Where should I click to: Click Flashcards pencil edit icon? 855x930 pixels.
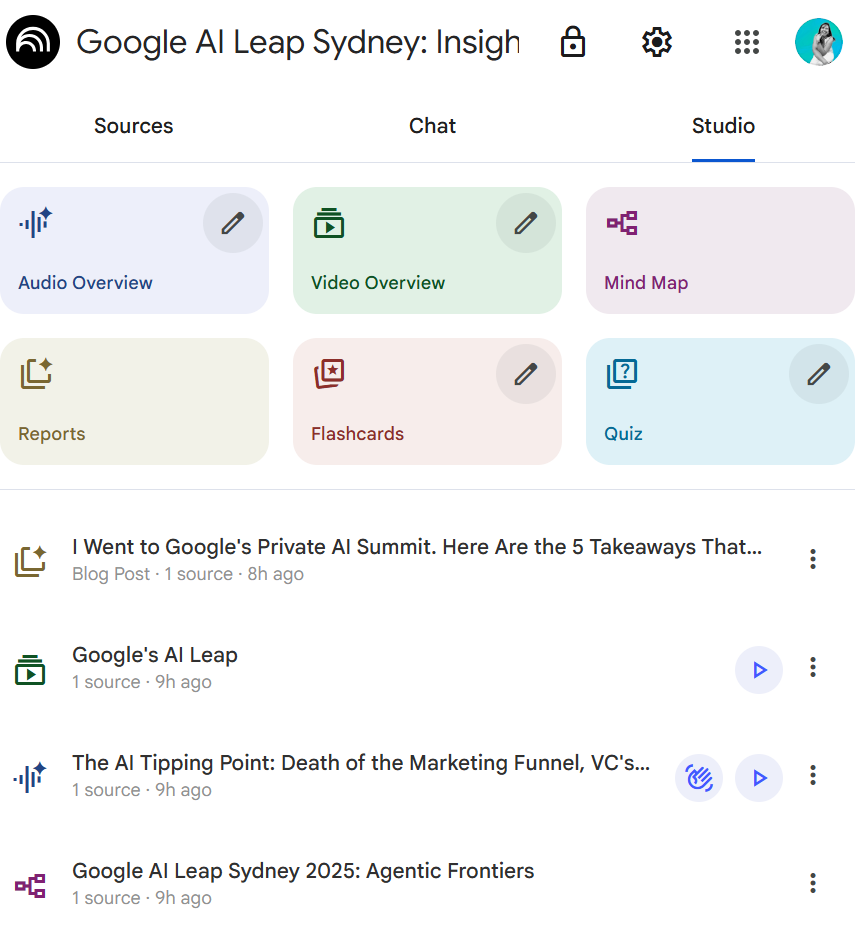pyautogui.click(x=526, y=374)
